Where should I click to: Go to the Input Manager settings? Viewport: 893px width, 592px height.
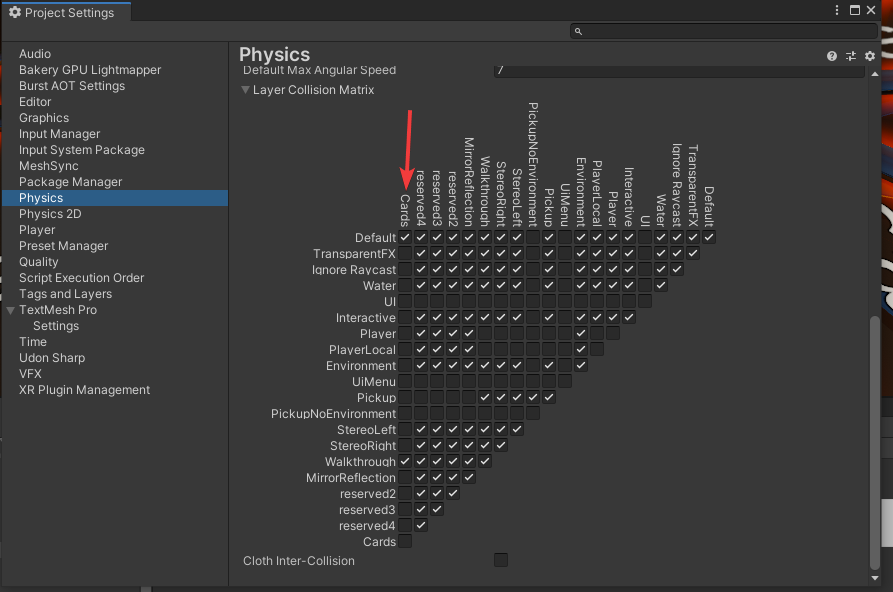coord(59,134)
